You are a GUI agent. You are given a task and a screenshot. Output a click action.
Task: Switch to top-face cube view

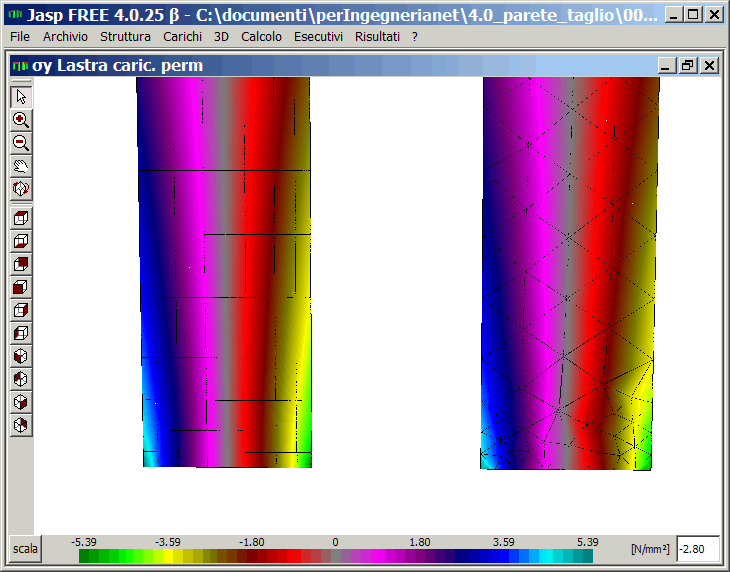21,218
